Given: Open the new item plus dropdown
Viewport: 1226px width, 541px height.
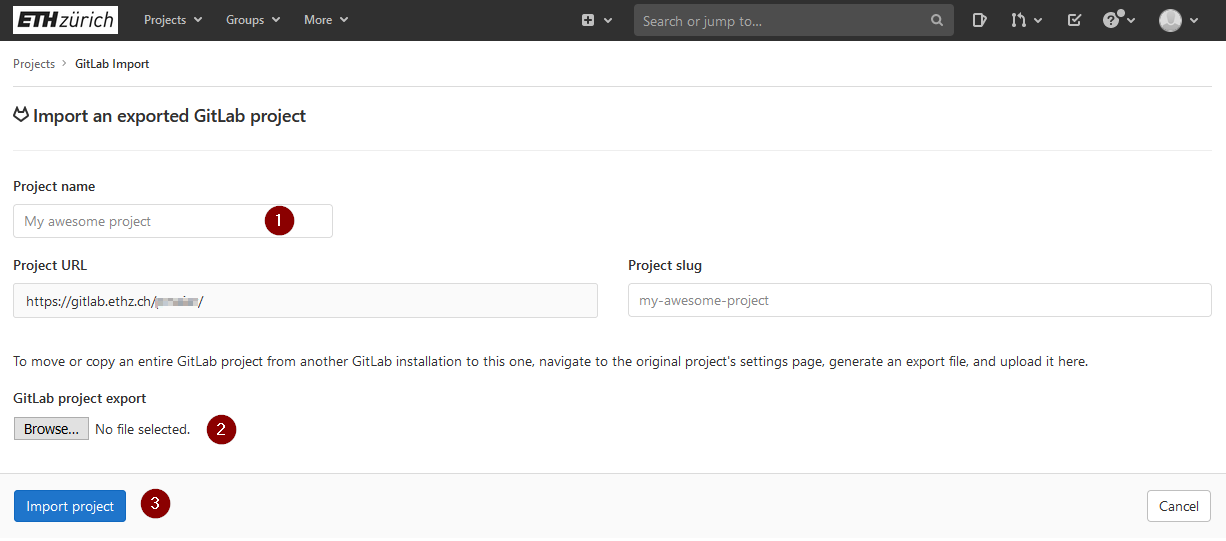Looking at the screenshot, I should 597,20.
